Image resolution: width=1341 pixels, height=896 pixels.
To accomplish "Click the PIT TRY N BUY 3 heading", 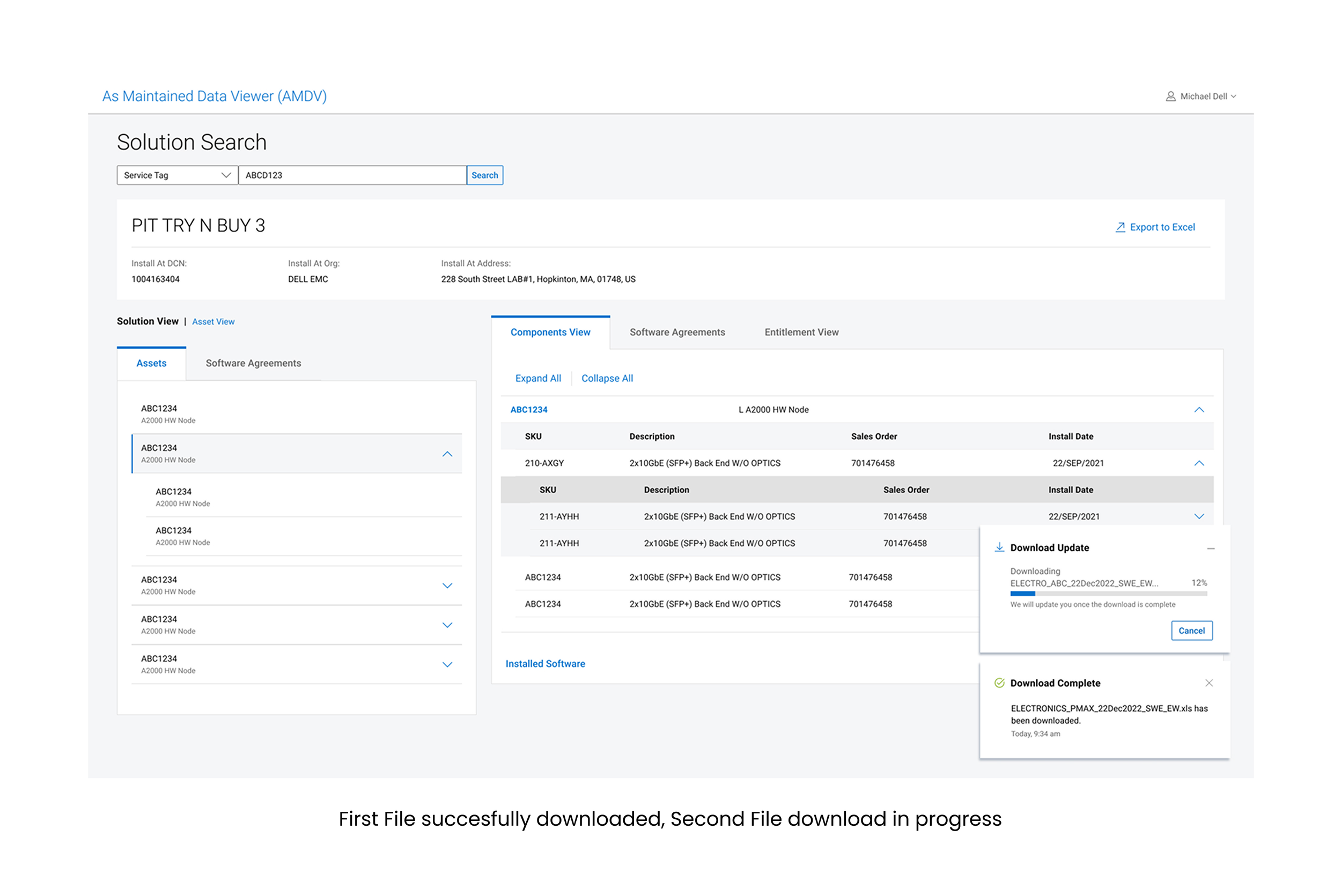I will pos(198,226).
